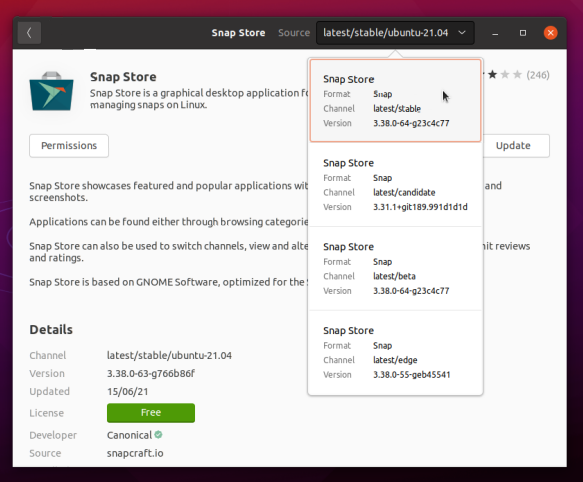Click the filled star rating icon
Viewport: 583px width, 482px height.
(x=492, y=75)
